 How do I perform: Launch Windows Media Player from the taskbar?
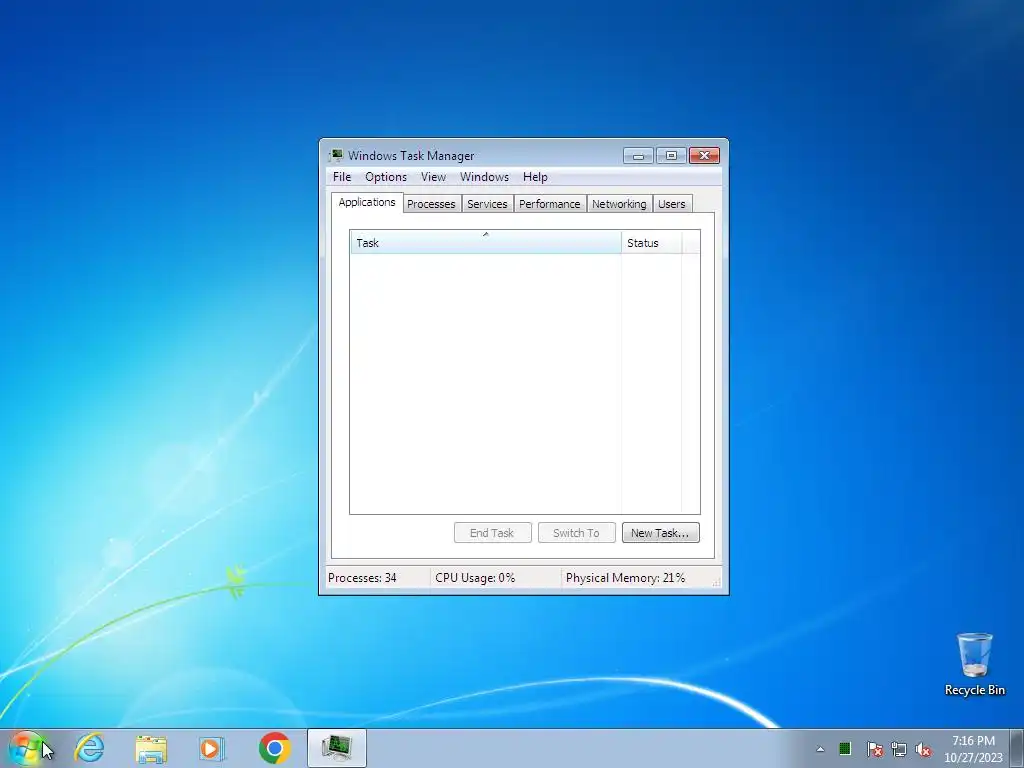[212, 748]
